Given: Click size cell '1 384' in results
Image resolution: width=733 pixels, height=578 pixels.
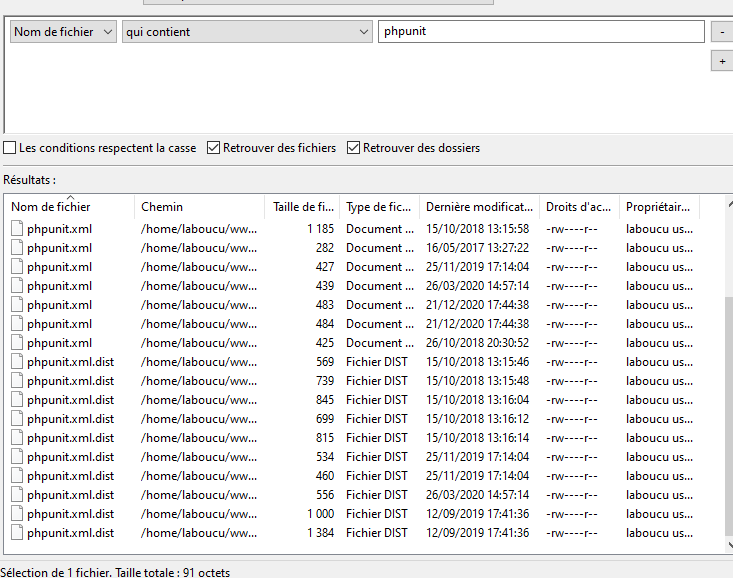Looking at the screenshot, I should click(321, 533).
